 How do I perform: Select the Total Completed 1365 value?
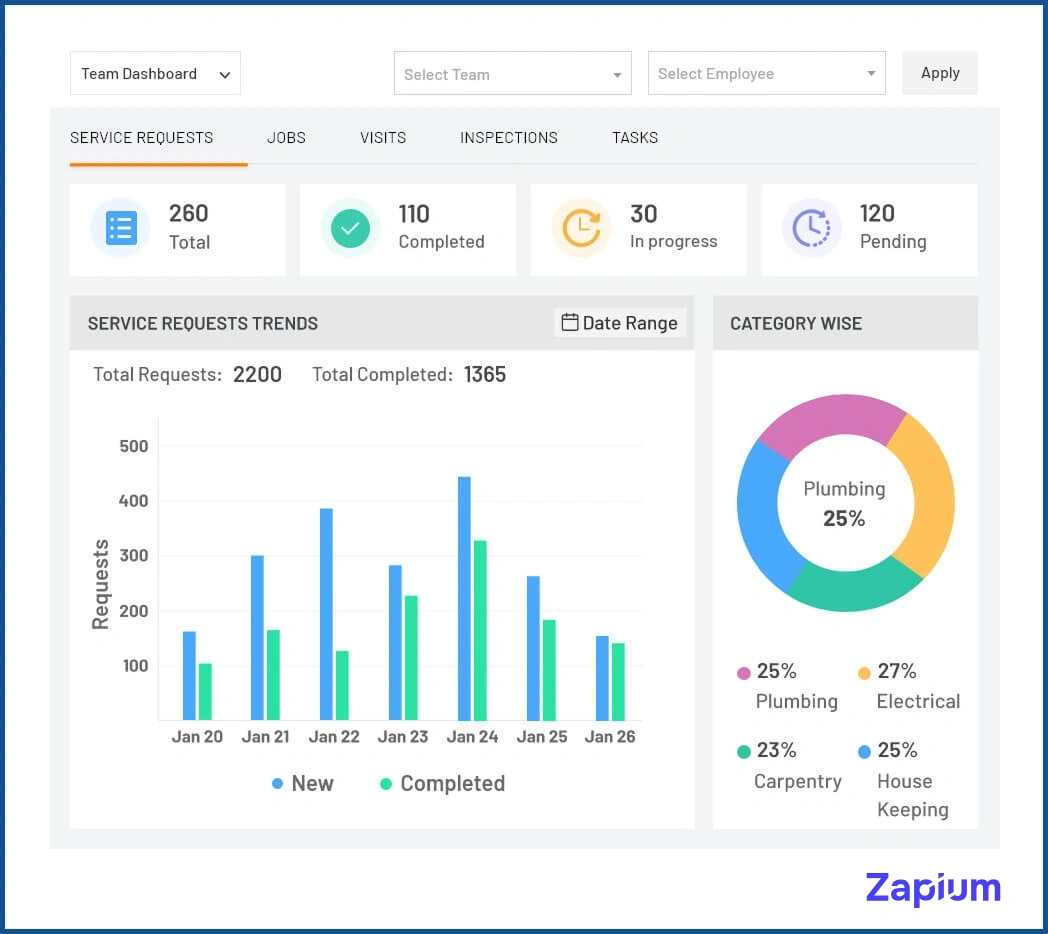485,375
